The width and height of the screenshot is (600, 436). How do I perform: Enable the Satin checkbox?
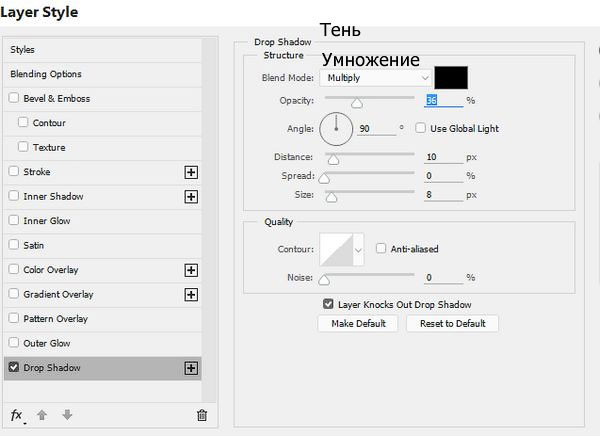point(14,245)
